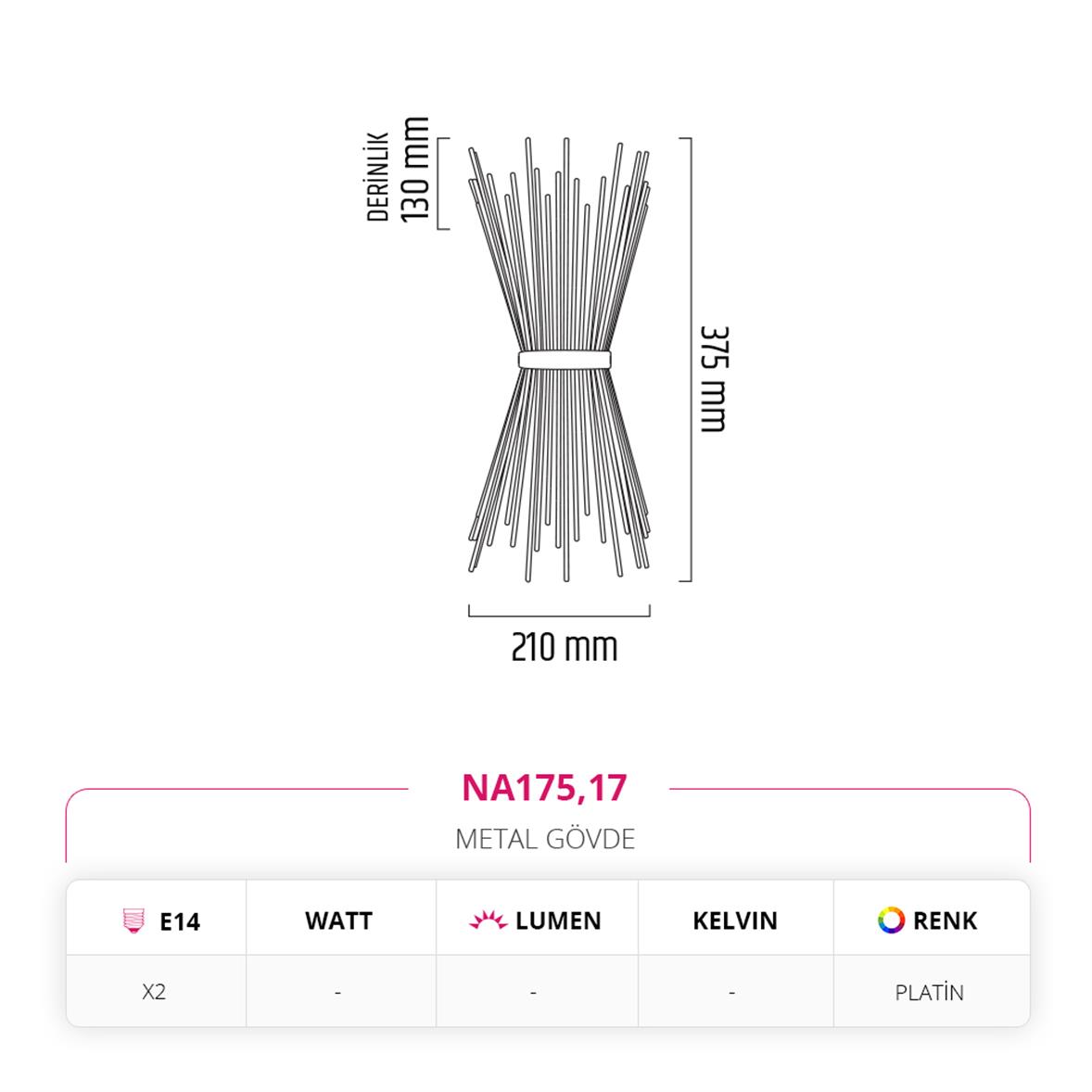Click the E14 bulb socket icon
This screenshot has height=1092, width=1092.
coord(133,920)
